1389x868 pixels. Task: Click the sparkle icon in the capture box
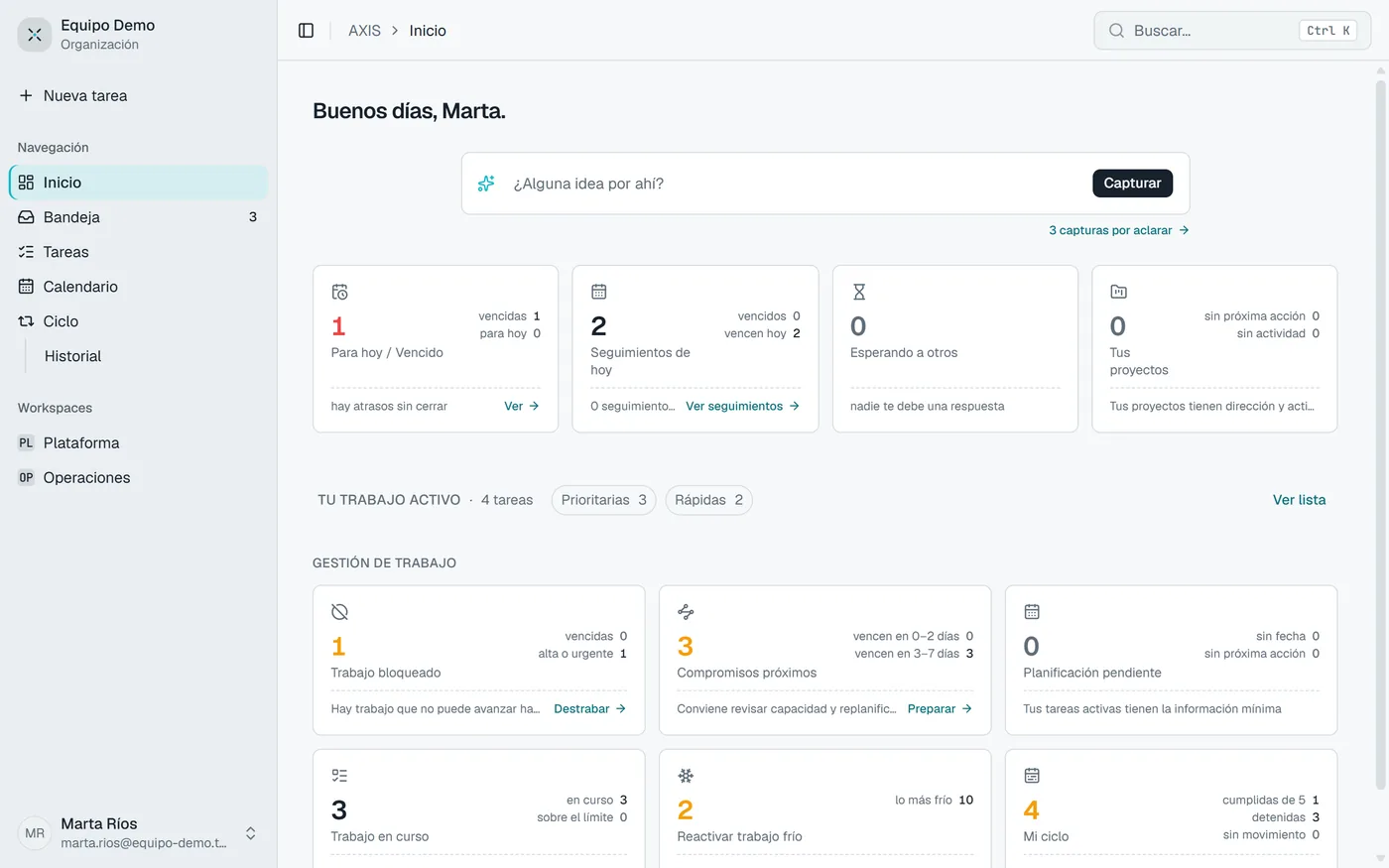pos(486,184)
